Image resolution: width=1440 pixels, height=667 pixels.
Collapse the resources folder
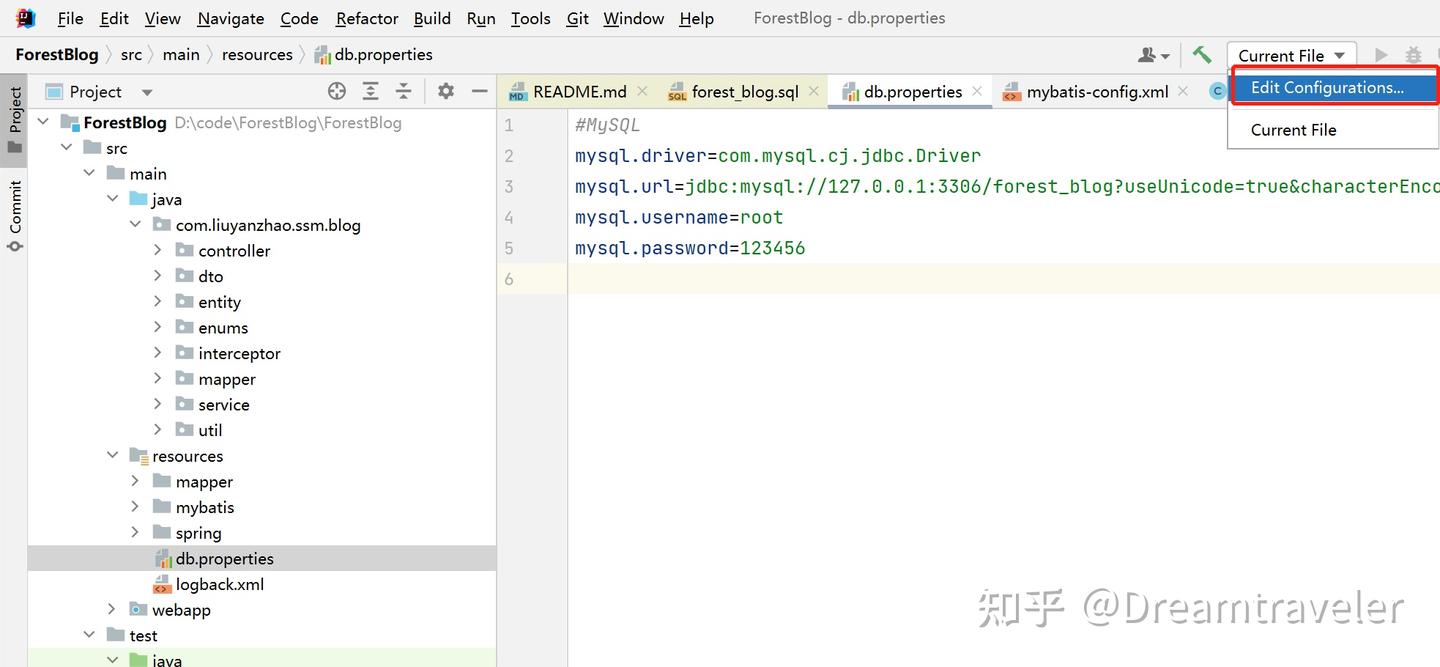[112, 456]
